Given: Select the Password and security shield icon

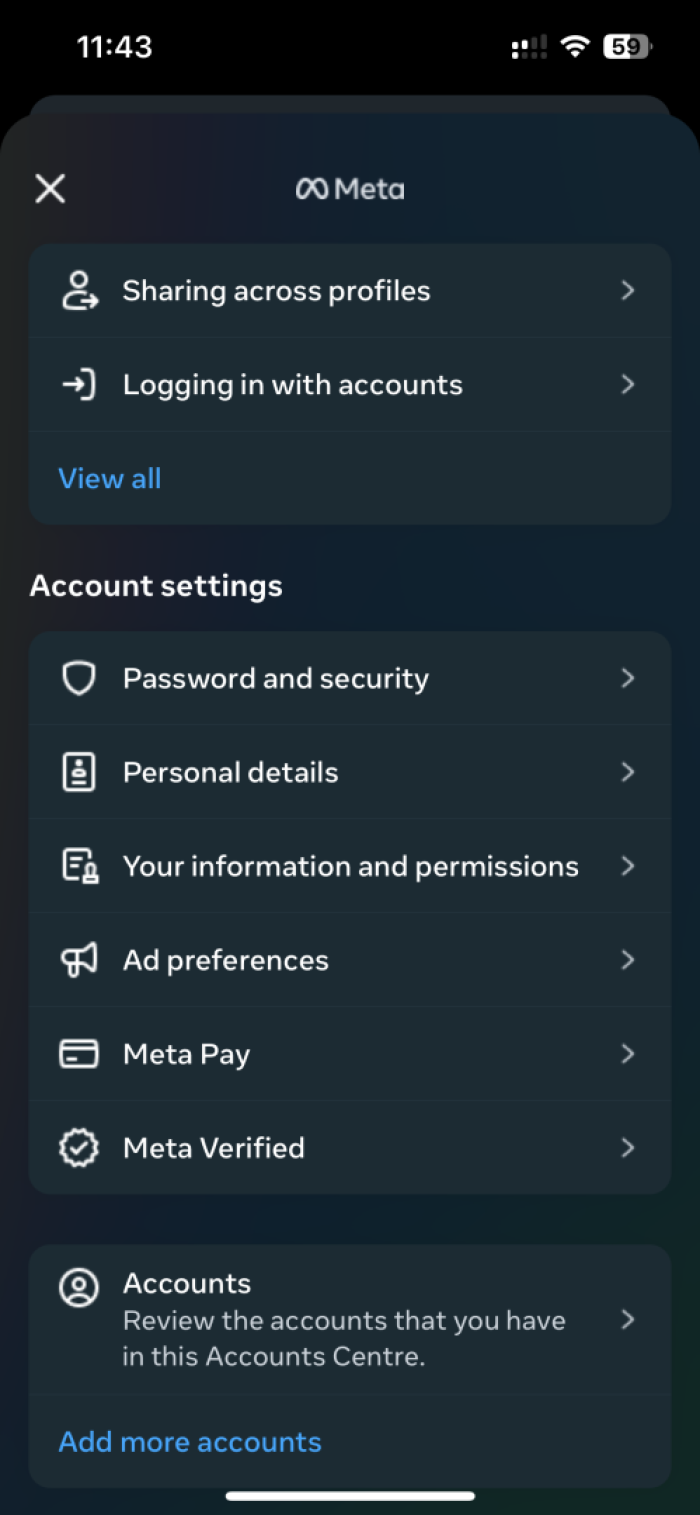Looking at the screenshot, I should click(x=79, y=678).
